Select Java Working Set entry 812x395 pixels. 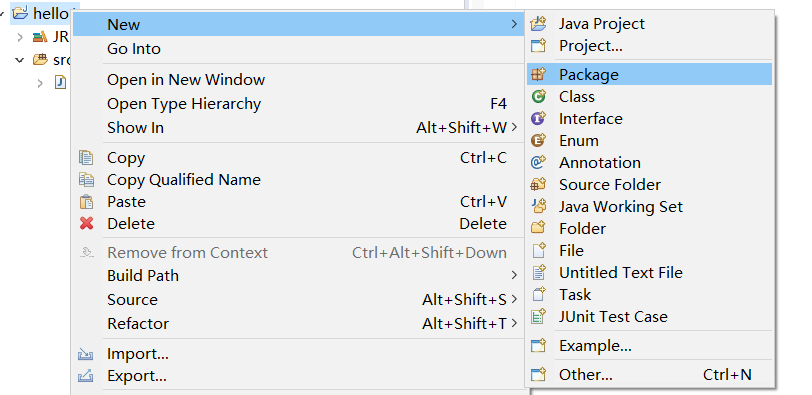click(x=649, y=207)
